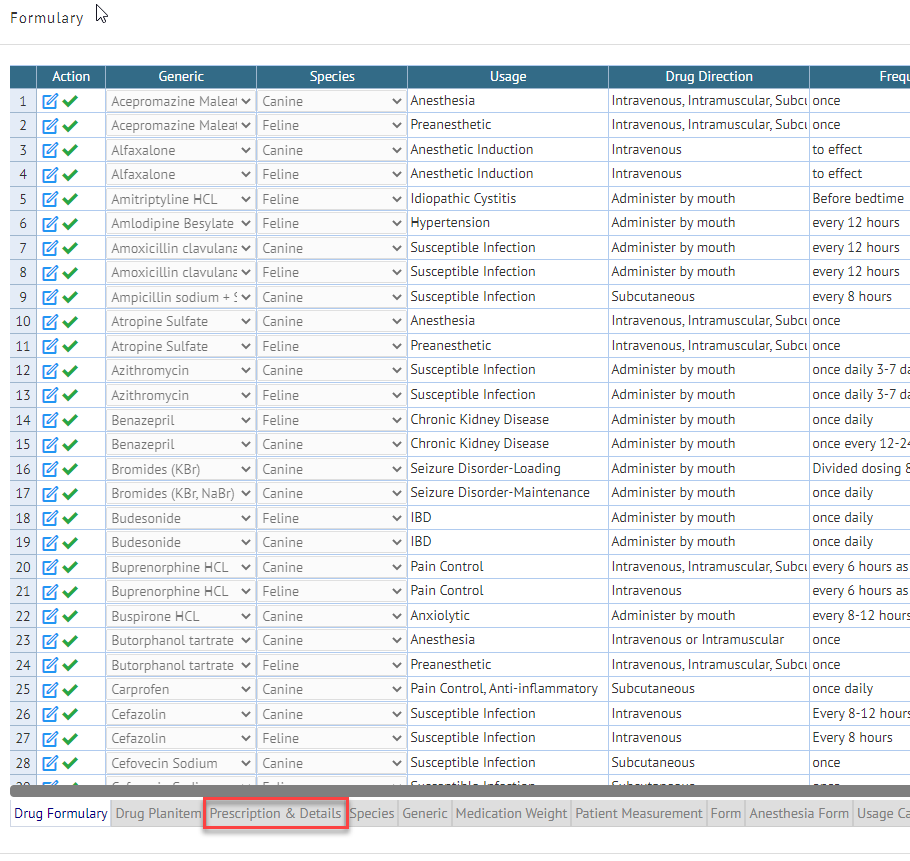This screenshot has height=861, width=910.
Task: Click the edit icon in row 1
Action: click(x=50, y=101)
